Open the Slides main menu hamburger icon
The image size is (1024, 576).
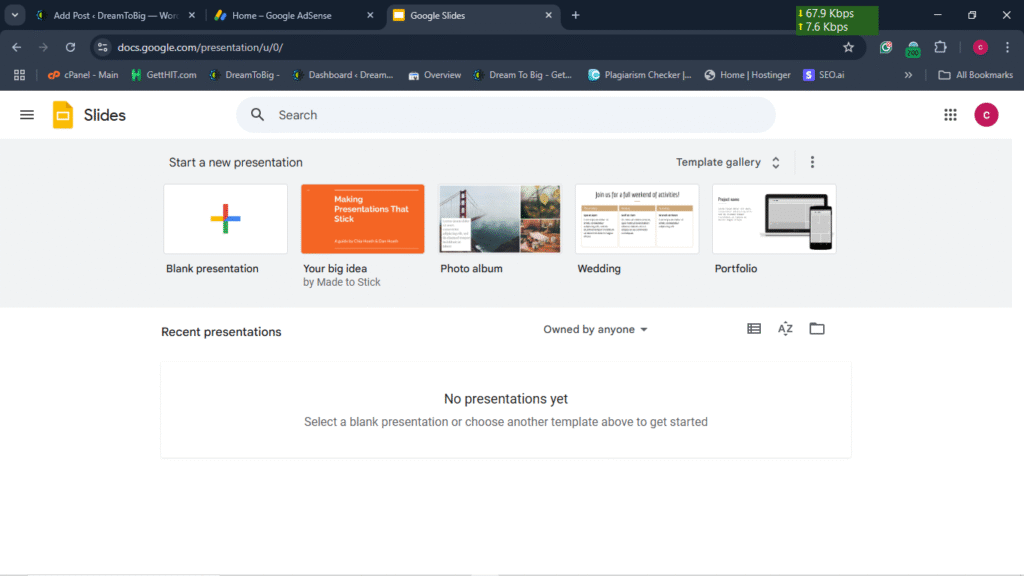click(27, 115)
